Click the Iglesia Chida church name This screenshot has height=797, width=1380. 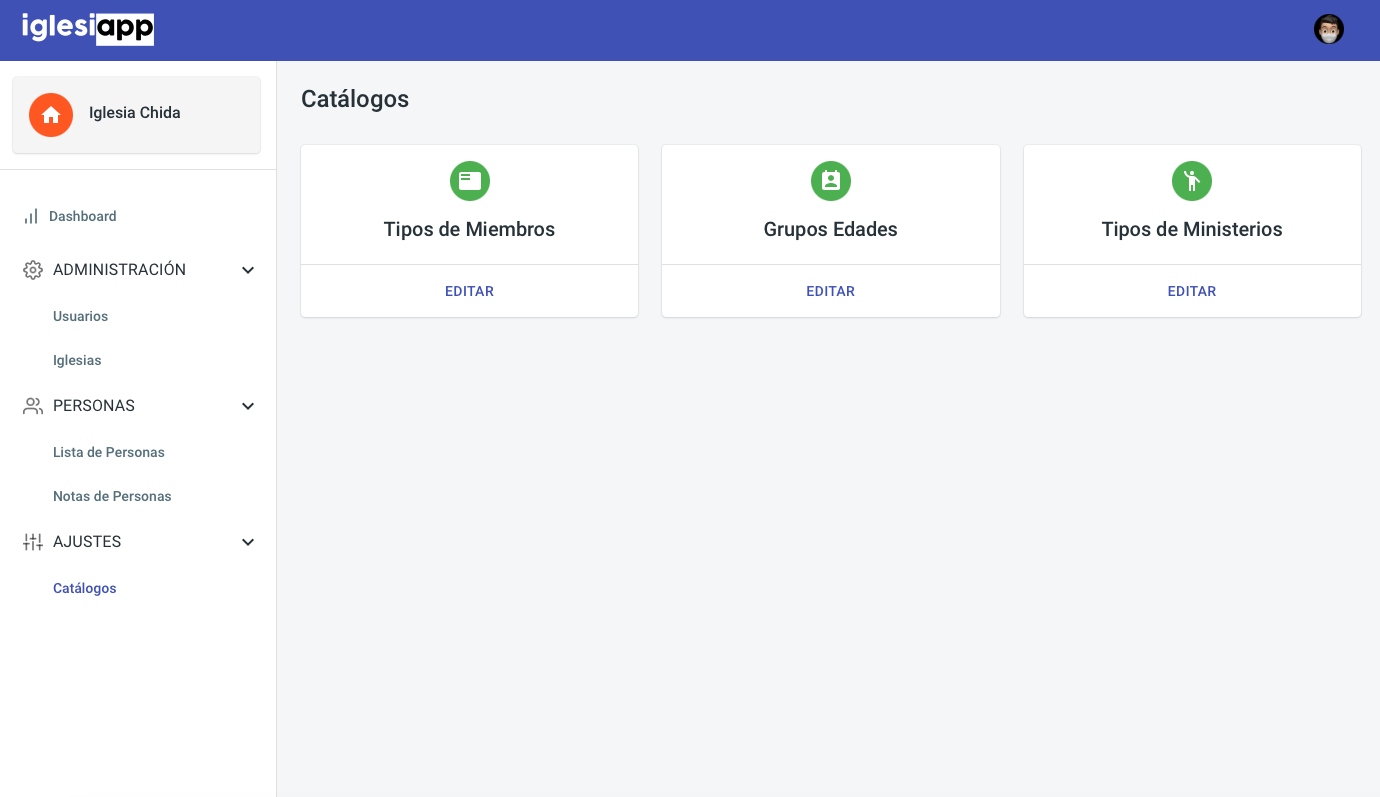135,113
